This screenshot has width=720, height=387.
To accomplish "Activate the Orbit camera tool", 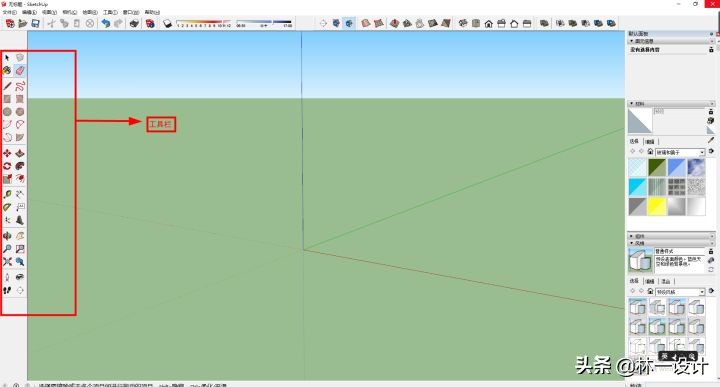I will point(7,236).
